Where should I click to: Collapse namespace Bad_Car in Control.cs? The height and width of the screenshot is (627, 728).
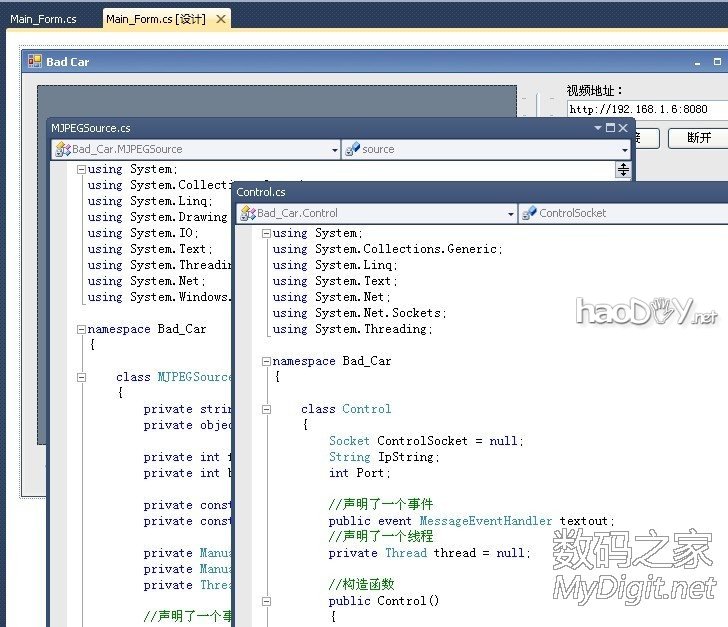(x=266, y=361)
